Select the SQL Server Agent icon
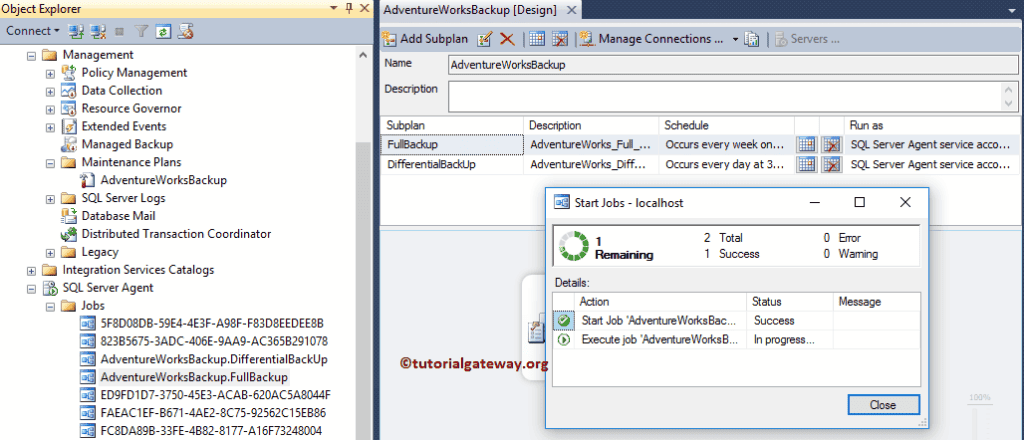This screenshot has height=440, width=1024. (x=50, y=287)
